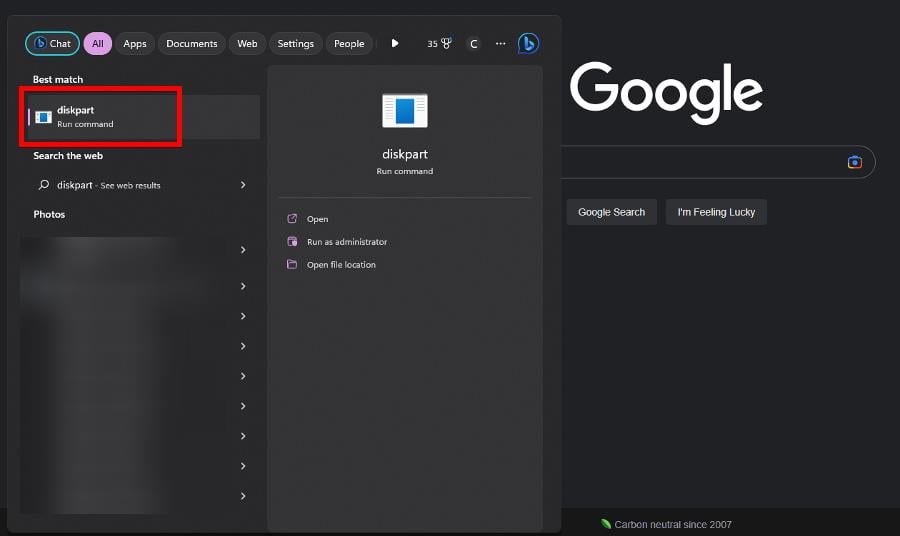
Task: Click the Bing logo at top right
Action: 528,44
